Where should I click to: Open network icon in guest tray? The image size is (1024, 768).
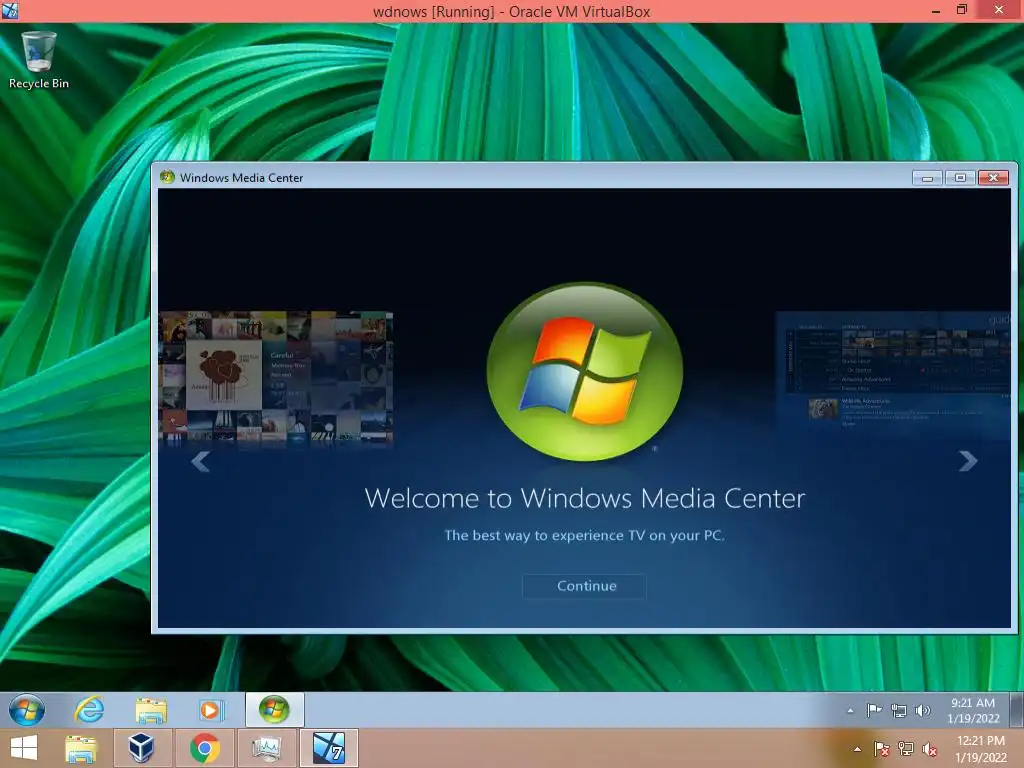click(x=899, y=711)
